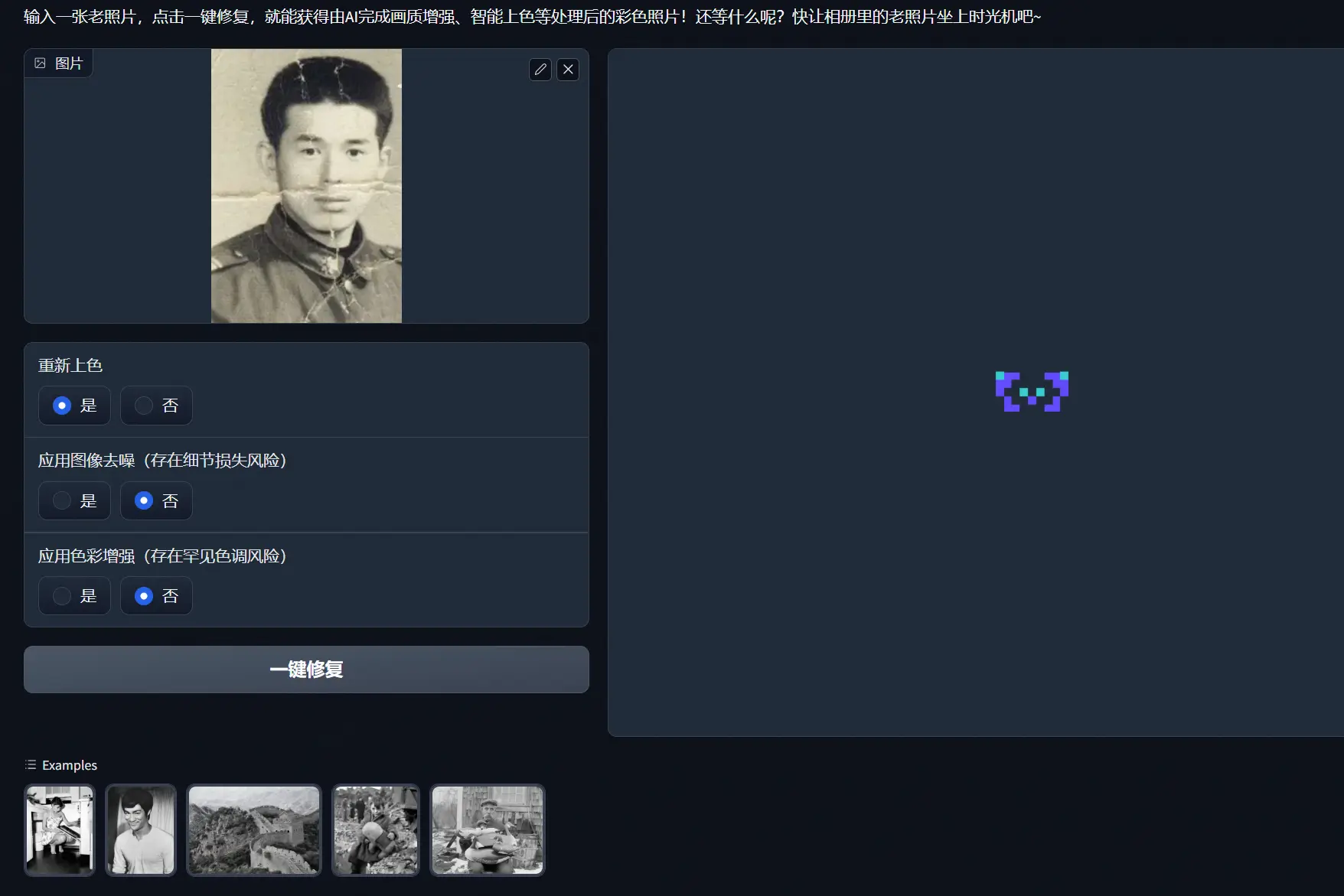Click the Examples heading text
This screenshot has height=896, width=1344.
click(70, 765)
